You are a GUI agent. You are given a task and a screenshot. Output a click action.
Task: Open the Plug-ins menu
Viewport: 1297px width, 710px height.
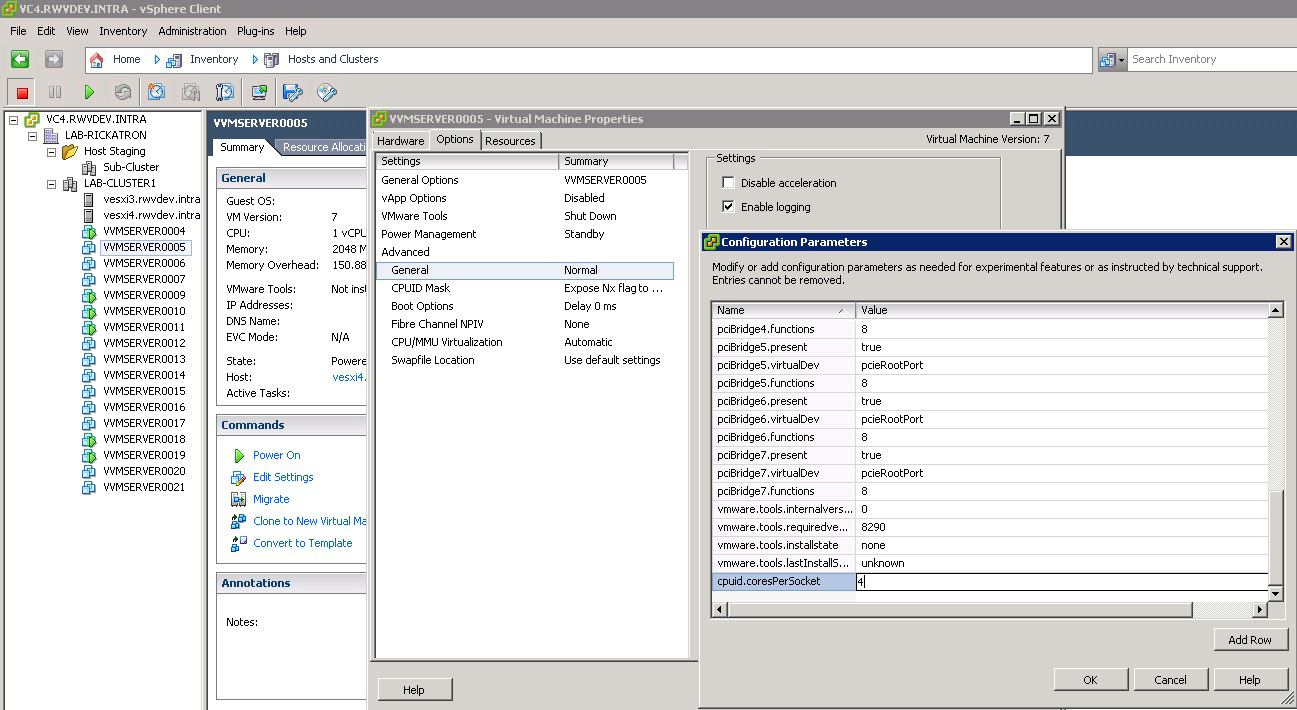tap(256, 31)
